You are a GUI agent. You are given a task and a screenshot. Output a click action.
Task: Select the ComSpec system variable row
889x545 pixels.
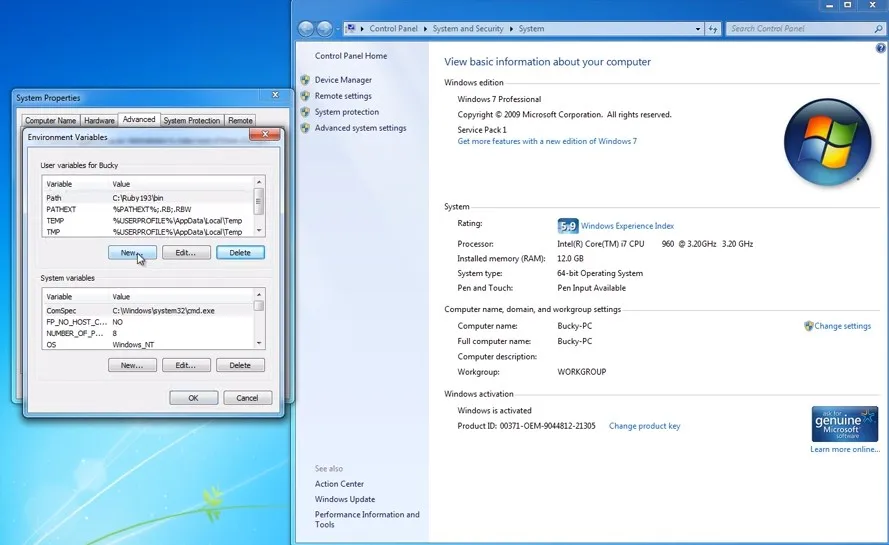click(x=148, y=311)
